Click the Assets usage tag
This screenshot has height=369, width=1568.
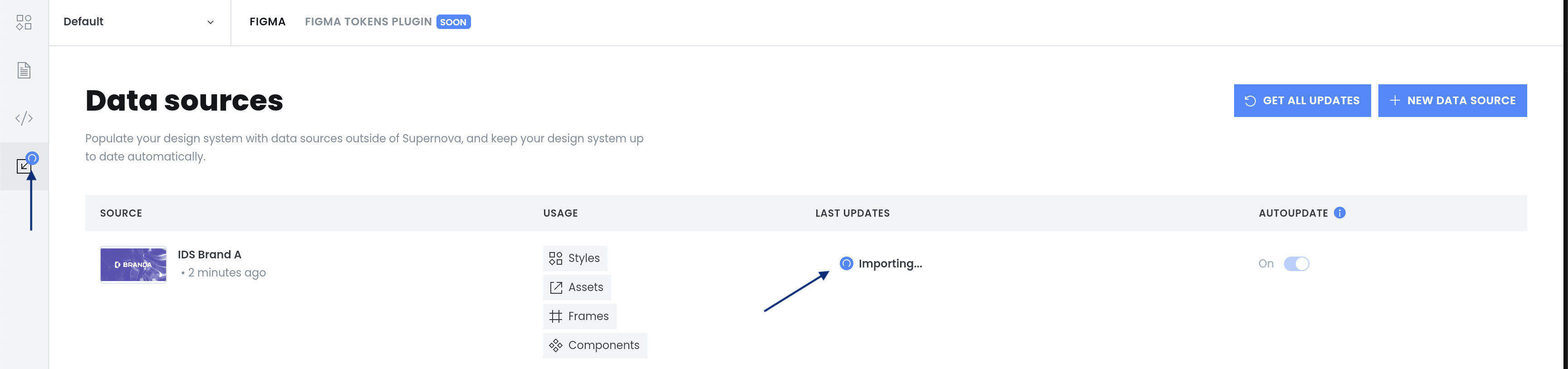pos(577,287)
